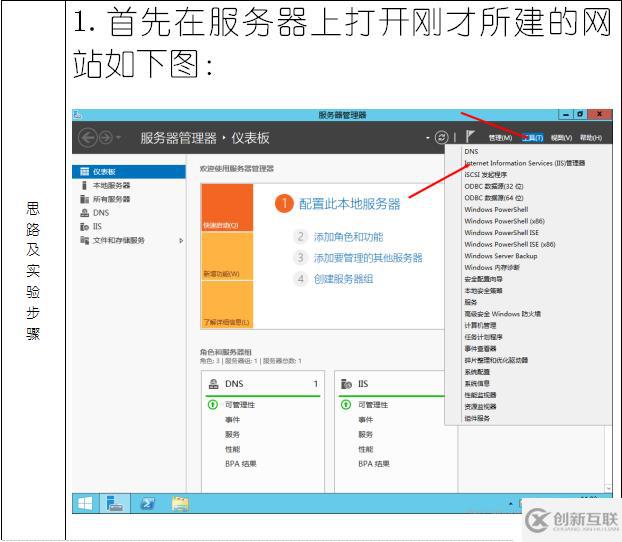Open the 视图(V) menu
Viewport: 622px width, 542px height.
click(561, 138)
